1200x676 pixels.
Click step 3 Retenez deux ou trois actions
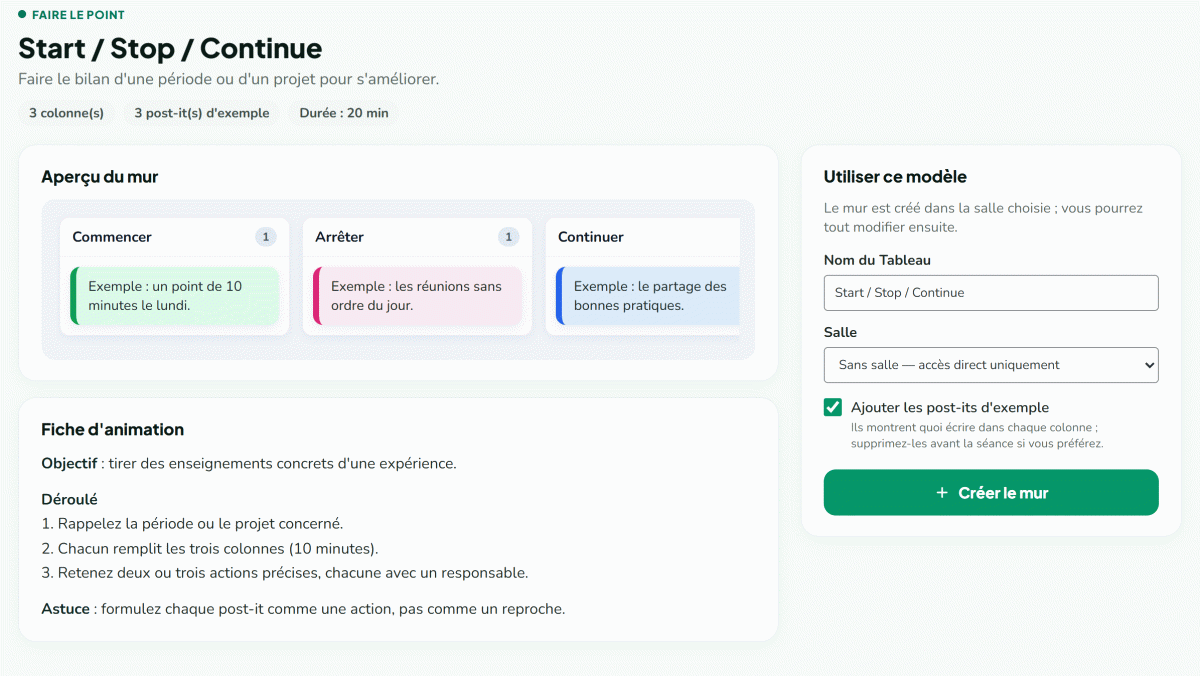pyautogui.click(x=285, y=573)
